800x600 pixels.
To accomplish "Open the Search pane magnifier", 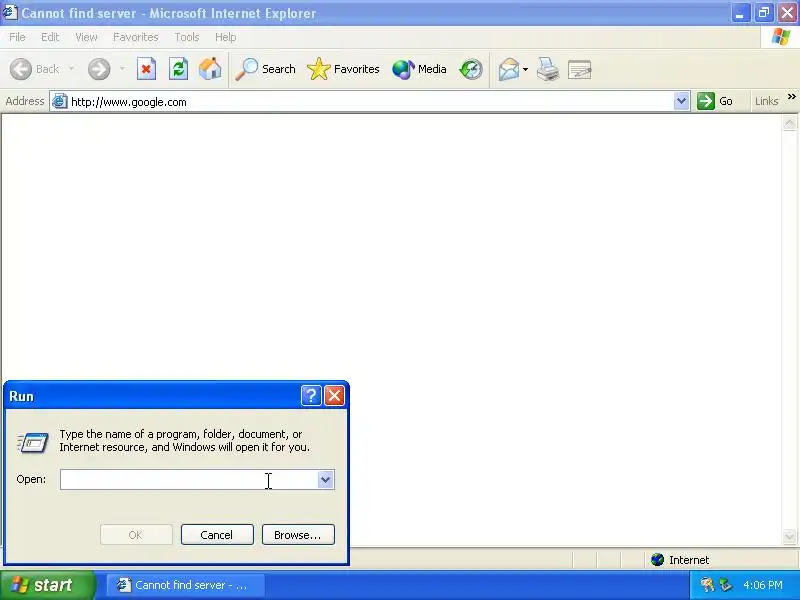I will 246,69.
